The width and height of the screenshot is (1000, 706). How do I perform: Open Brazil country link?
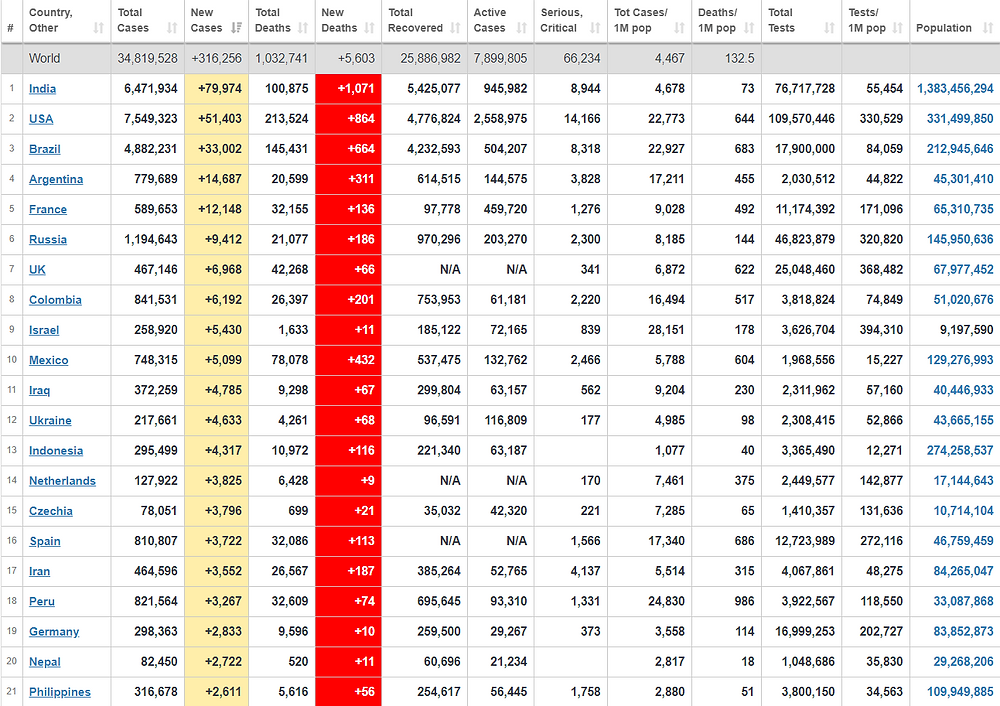coord(45,149)
